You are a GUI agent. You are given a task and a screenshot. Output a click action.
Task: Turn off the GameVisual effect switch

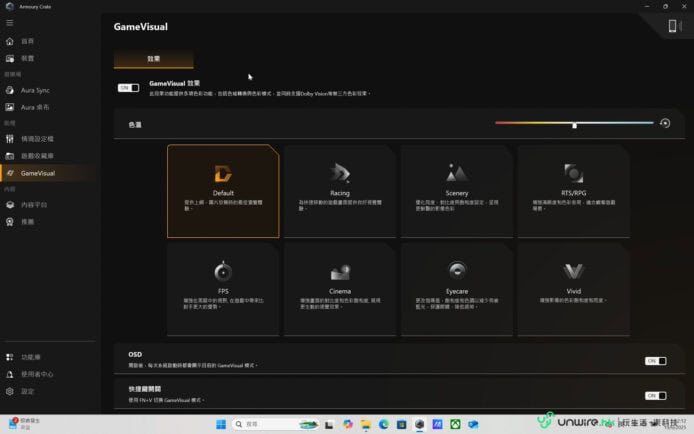coord(128,88)
